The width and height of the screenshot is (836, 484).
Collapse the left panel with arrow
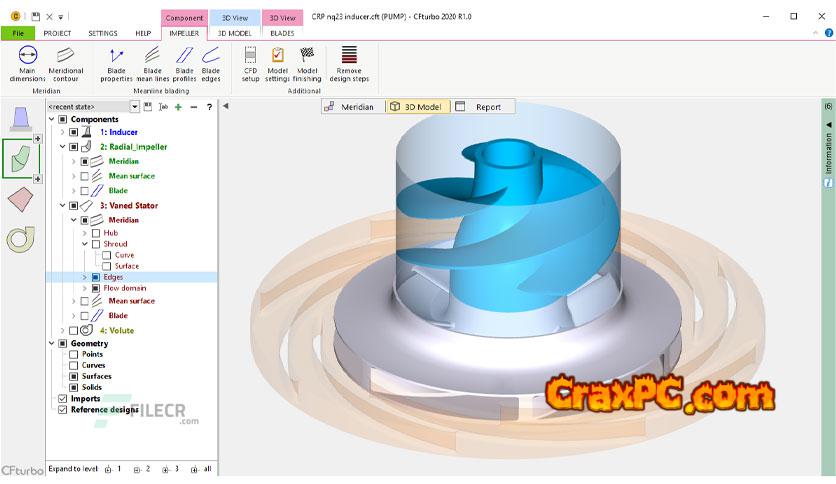[x=225, y=106]
